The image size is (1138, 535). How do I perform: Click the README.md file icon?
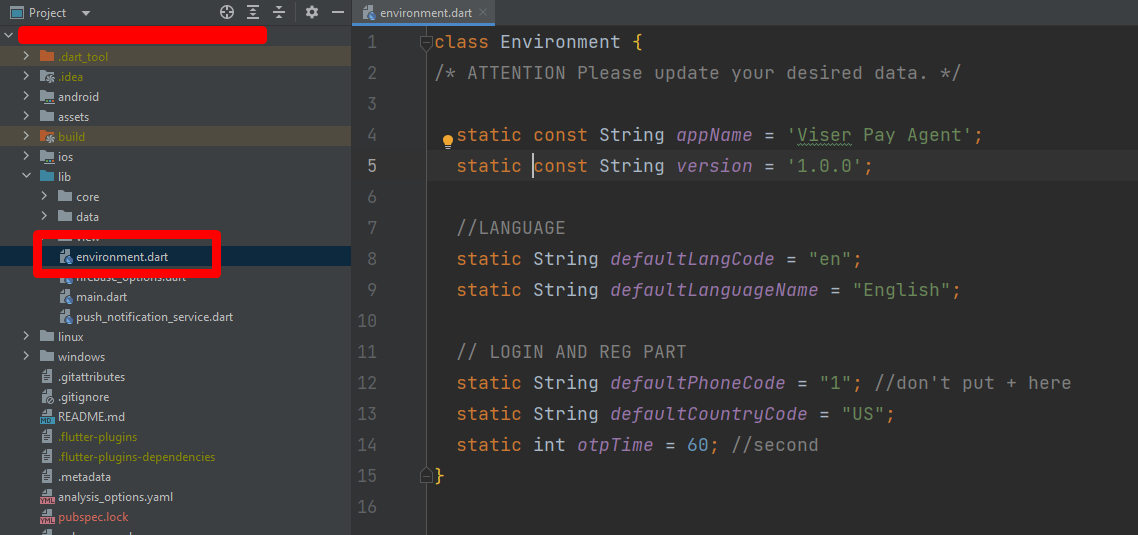click(x=47, y=417)
